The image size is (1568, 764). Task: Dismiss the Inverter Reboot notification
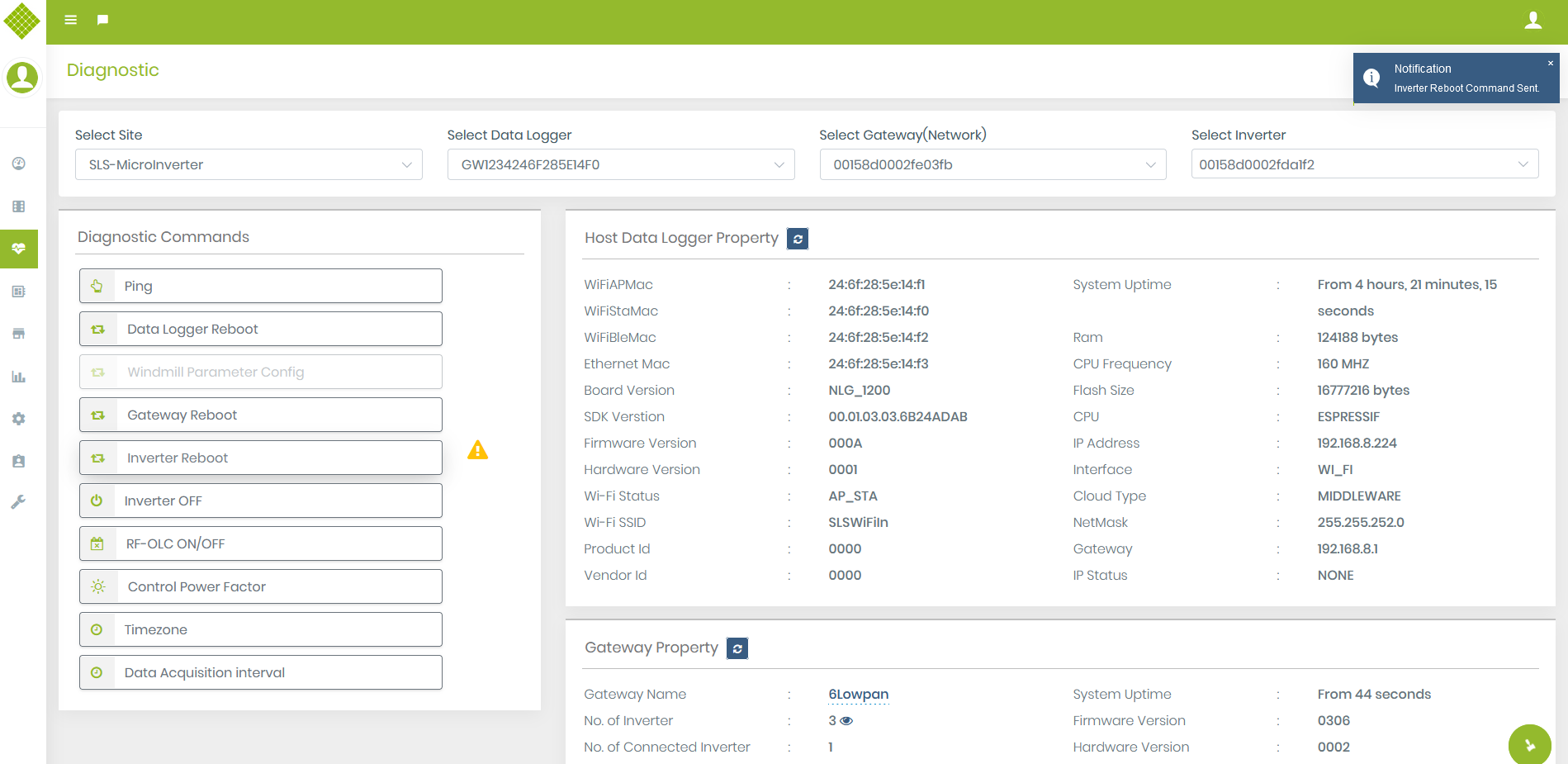coord(1550,64)
